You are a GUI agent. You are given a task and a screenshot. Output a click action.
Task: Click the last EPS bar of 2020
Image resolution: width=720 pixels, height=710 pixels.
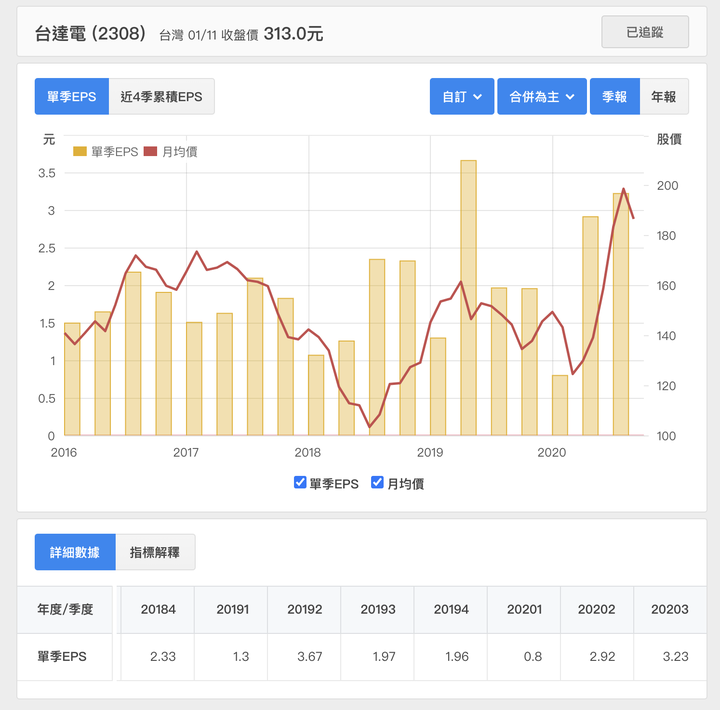click(x=621, y=314)
